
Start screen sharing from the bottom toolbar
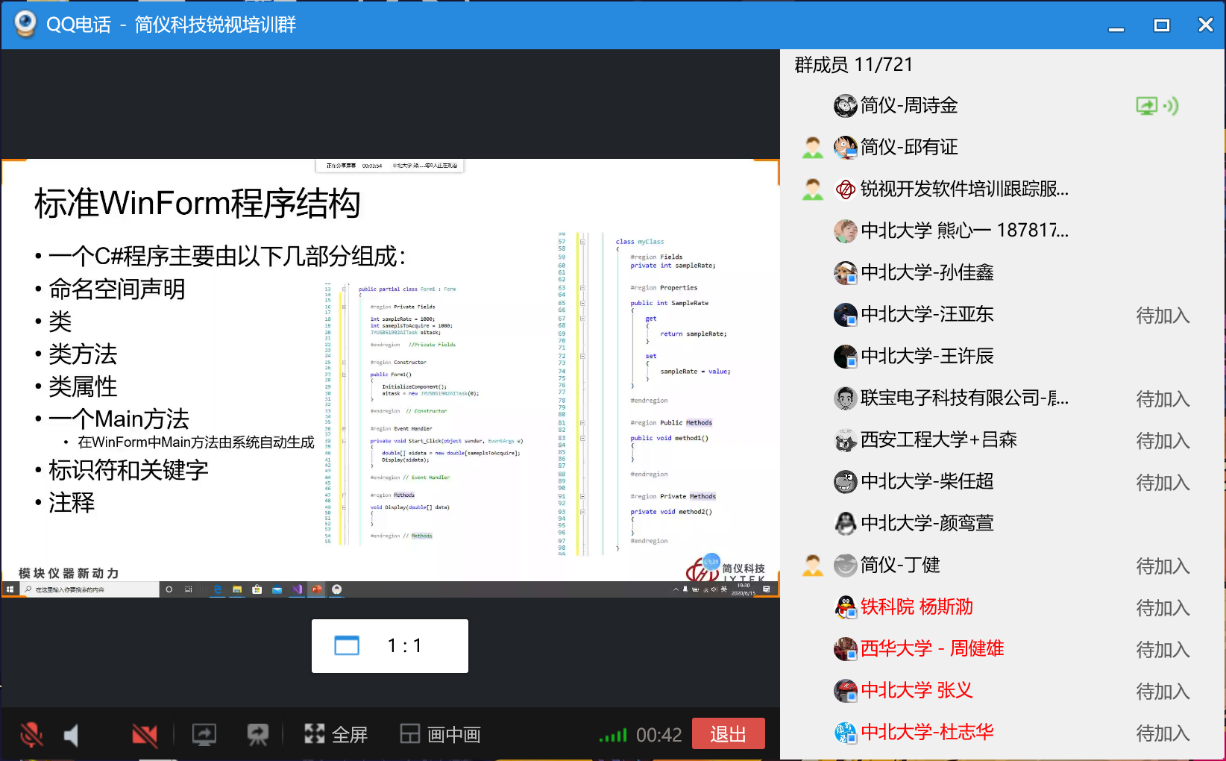(204, 735)
